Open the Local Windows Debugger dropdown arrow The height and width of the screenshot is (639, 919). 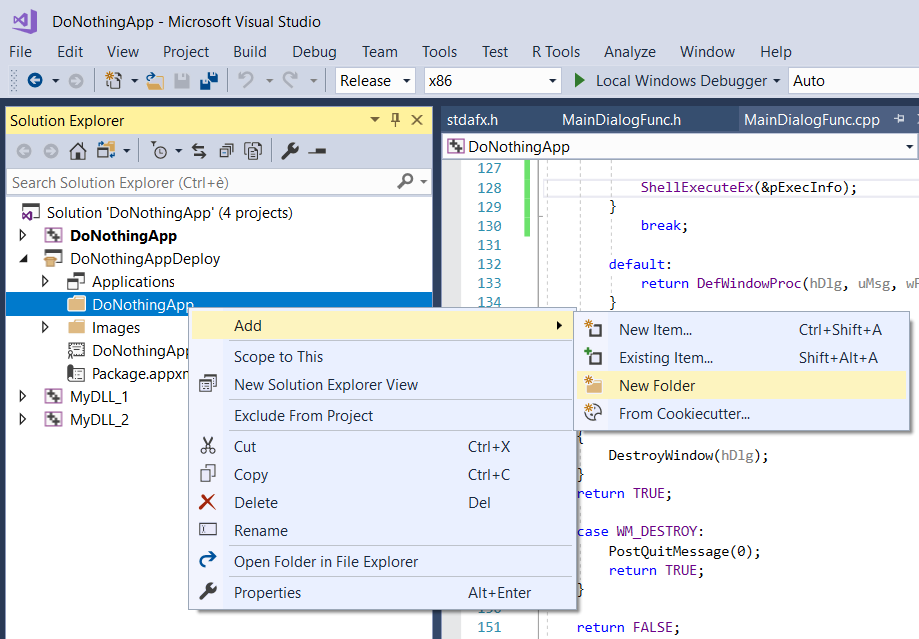pyautogui.click(x=777, y=81)
